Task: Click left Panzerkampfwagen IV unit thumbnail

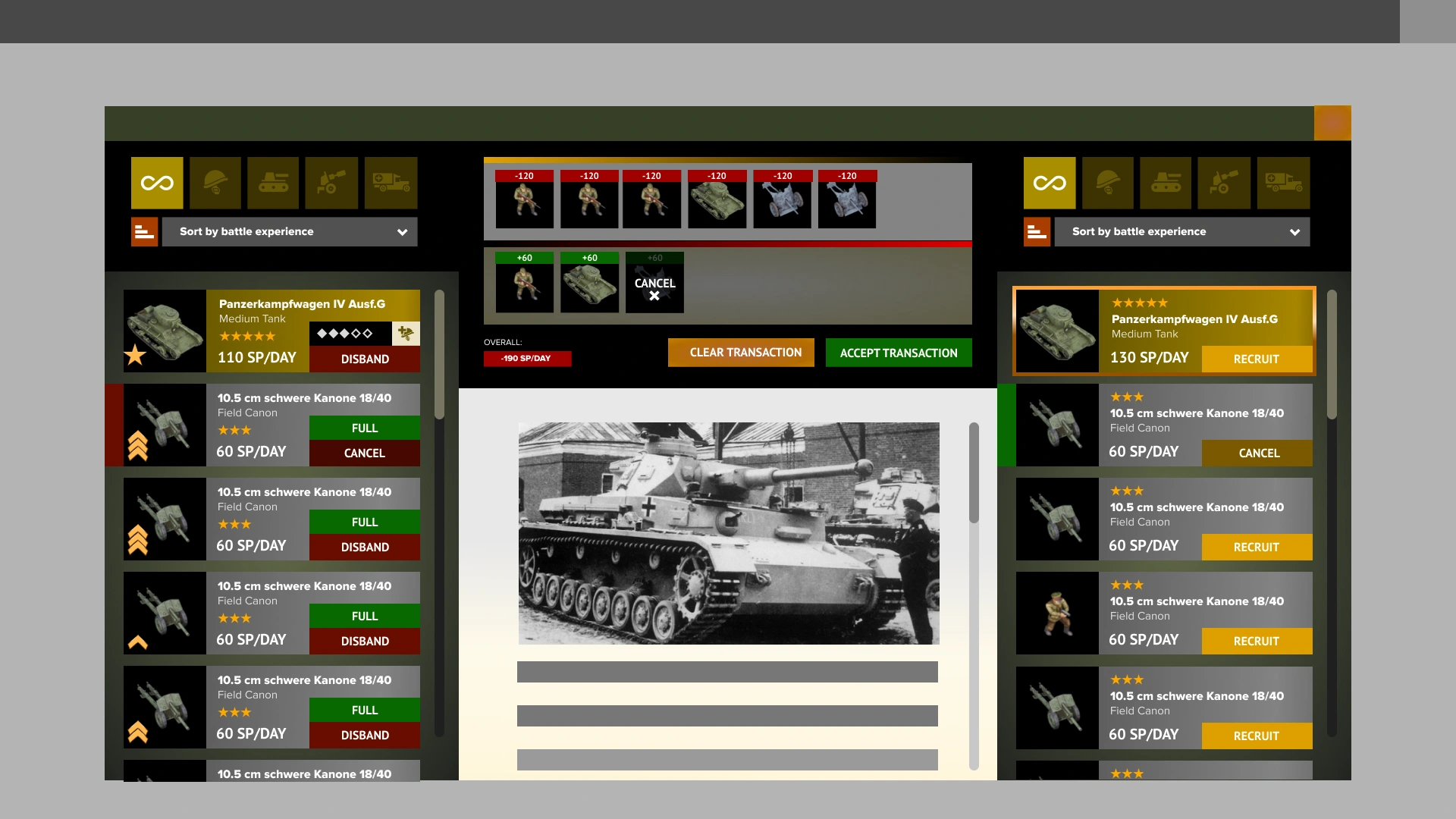Action: (165, 331)
